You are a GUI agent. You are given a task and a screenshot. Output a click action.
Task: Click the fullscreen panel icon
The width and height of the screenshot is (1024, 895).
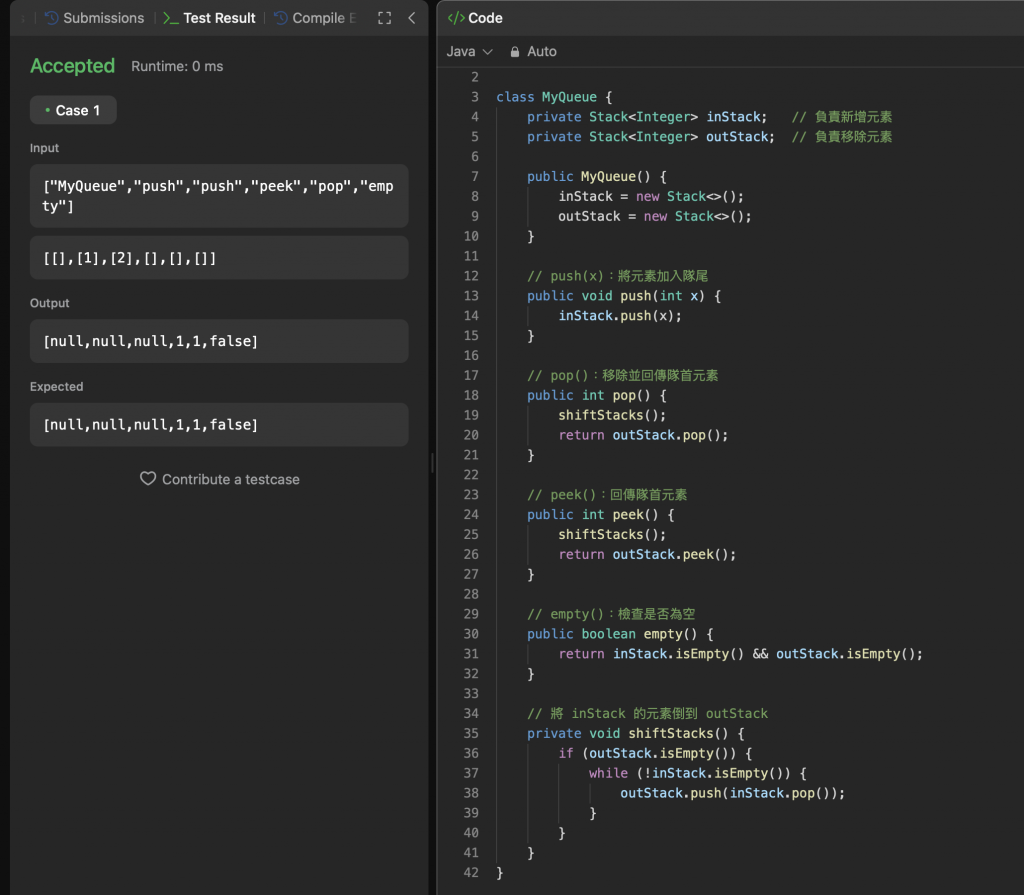[384, 18]
